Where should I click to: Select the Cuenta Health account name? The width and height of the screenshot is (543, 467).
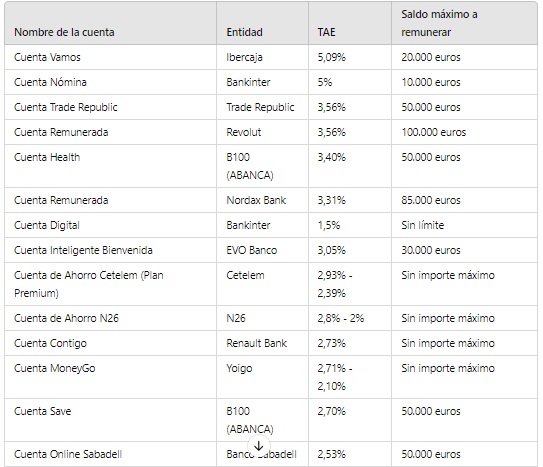pos(47,157)
